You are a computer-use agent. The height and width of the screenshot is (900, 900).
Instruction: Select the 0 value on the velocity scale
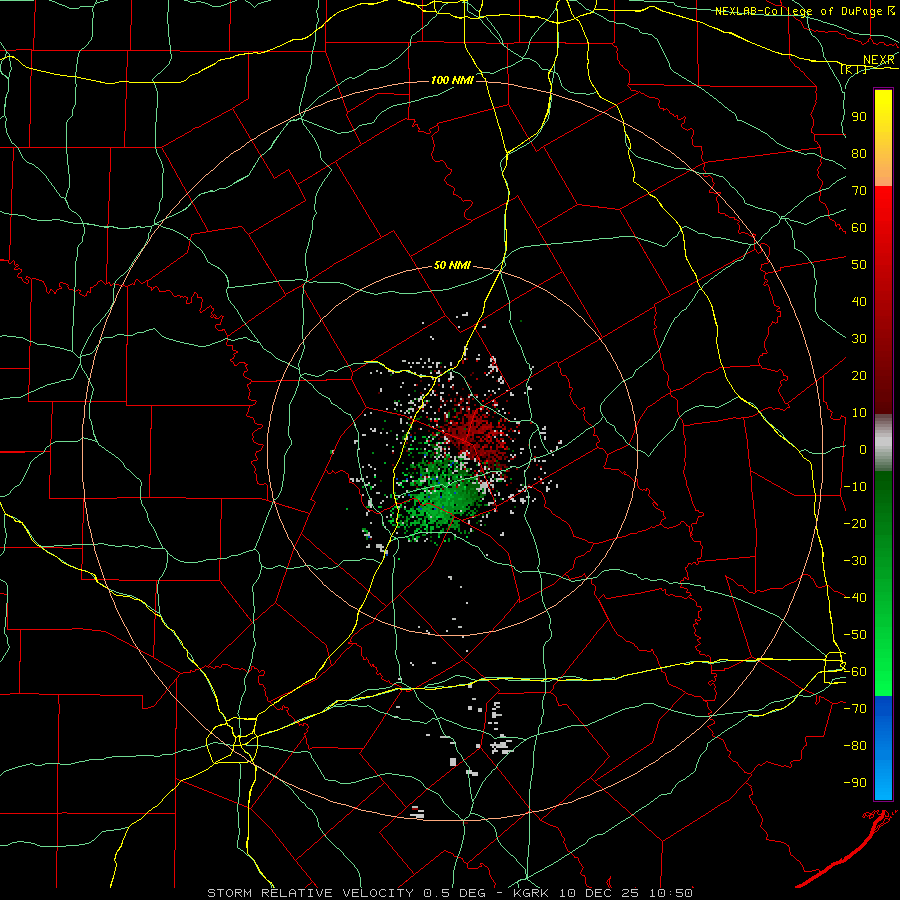point(863,449)
